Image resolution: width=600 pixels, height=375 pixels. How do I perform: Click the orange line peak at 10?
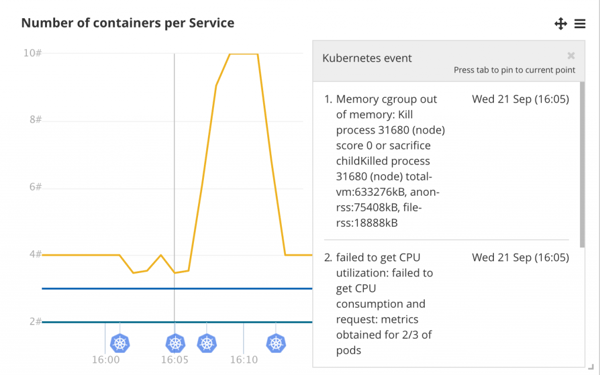coord(244,54)
